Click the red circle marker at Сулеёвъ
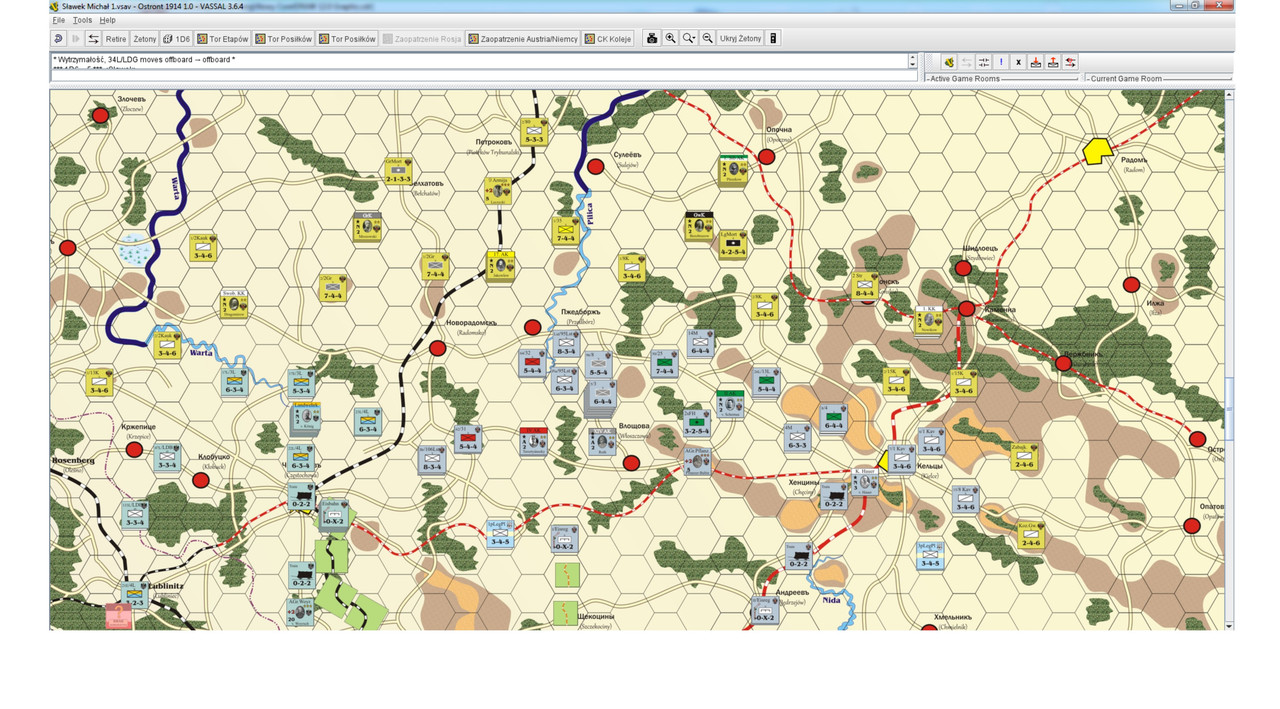Screen dimensions: 1280x709 (595, 167)
